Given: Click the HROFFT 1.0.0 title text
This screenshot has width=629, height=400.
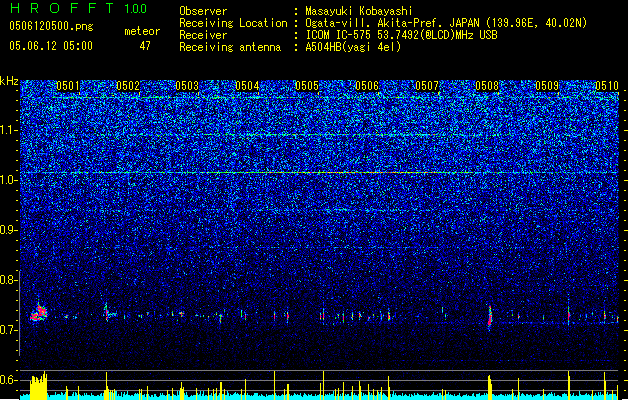Looking at the screenshot, I should tap(78, 8).
